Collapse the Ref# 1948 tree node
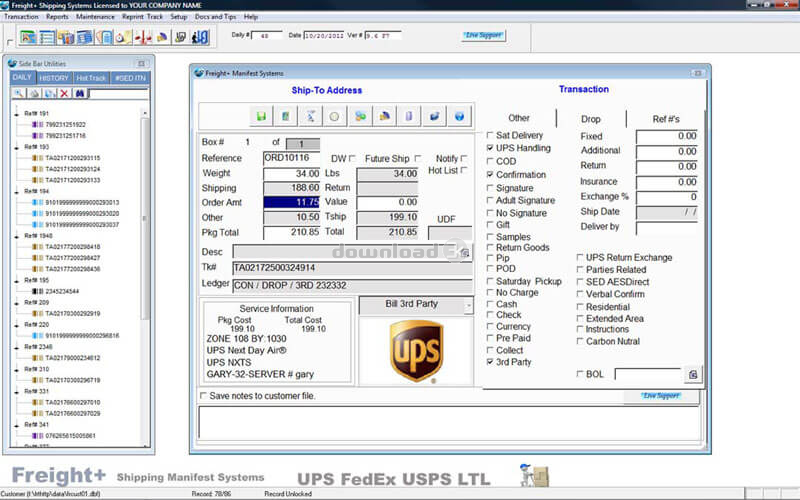 pyautogui.click(x=17, y=236)
